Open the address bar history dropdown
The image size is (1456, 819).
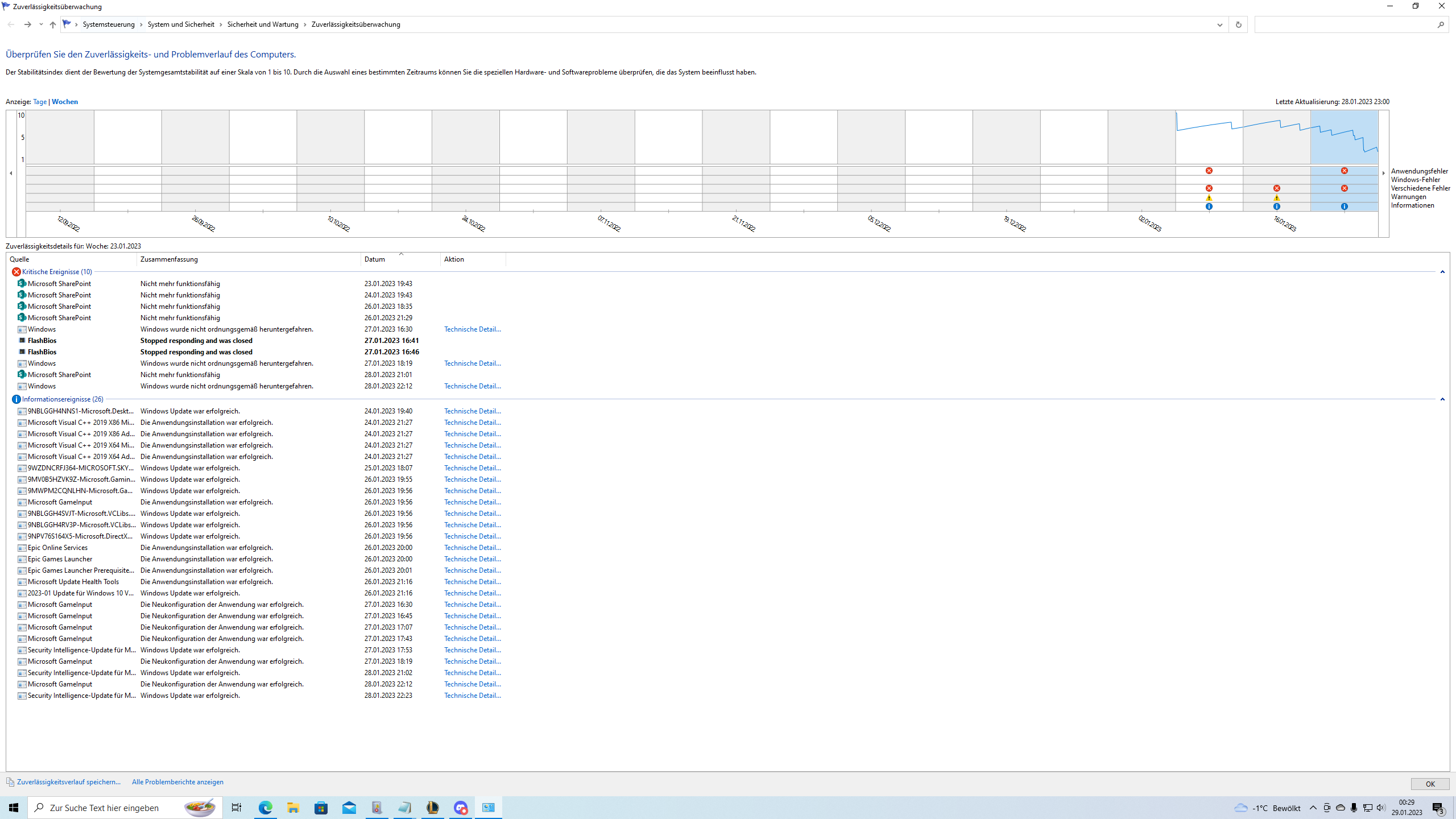point(1219,24)
